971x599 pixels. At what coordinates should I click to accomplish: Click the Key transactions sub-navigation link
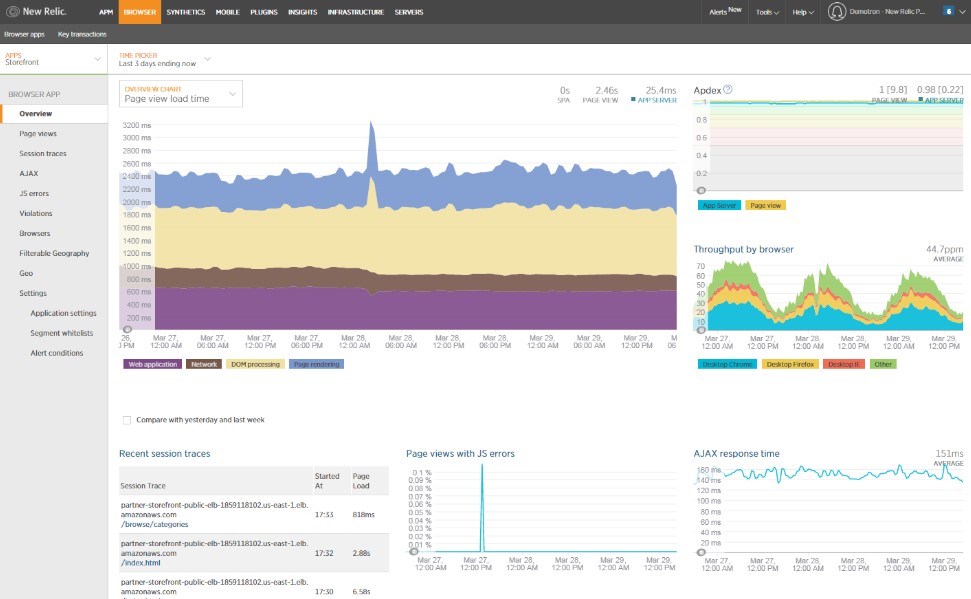click(82, 34)
